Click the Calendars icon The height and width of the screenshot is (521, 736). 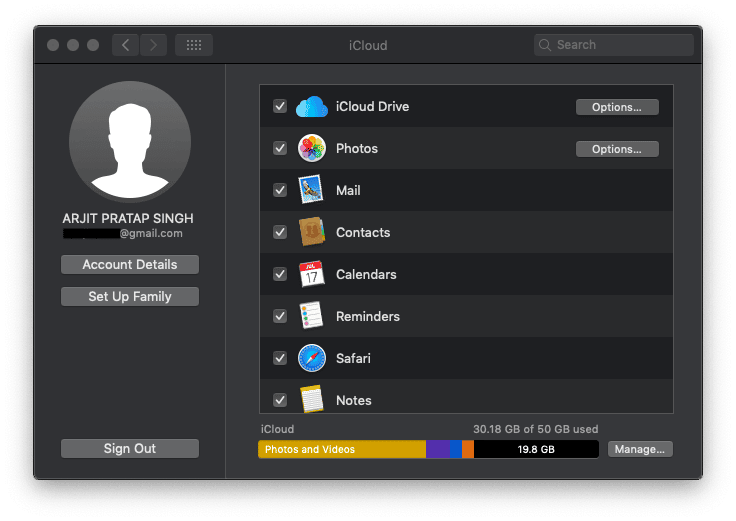pos(312,274)
